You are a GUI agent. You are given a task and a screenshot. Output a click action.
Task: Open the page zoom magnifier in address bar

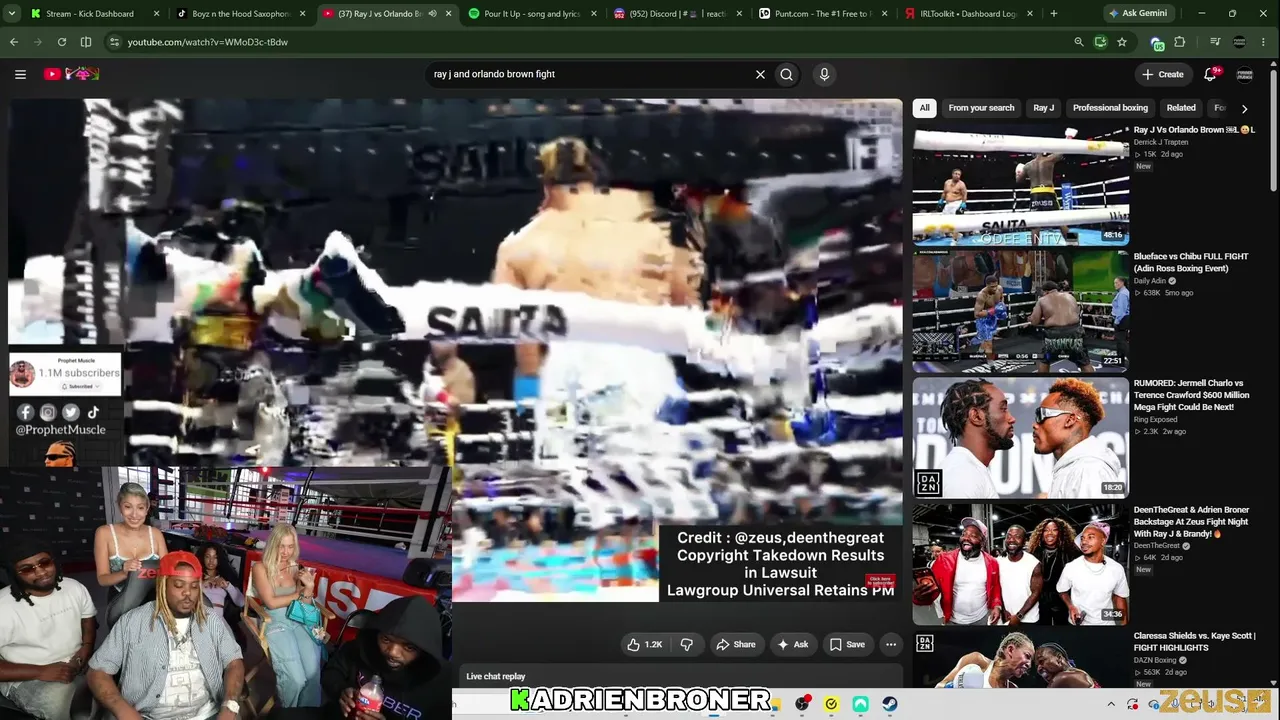coord(1078,42)
